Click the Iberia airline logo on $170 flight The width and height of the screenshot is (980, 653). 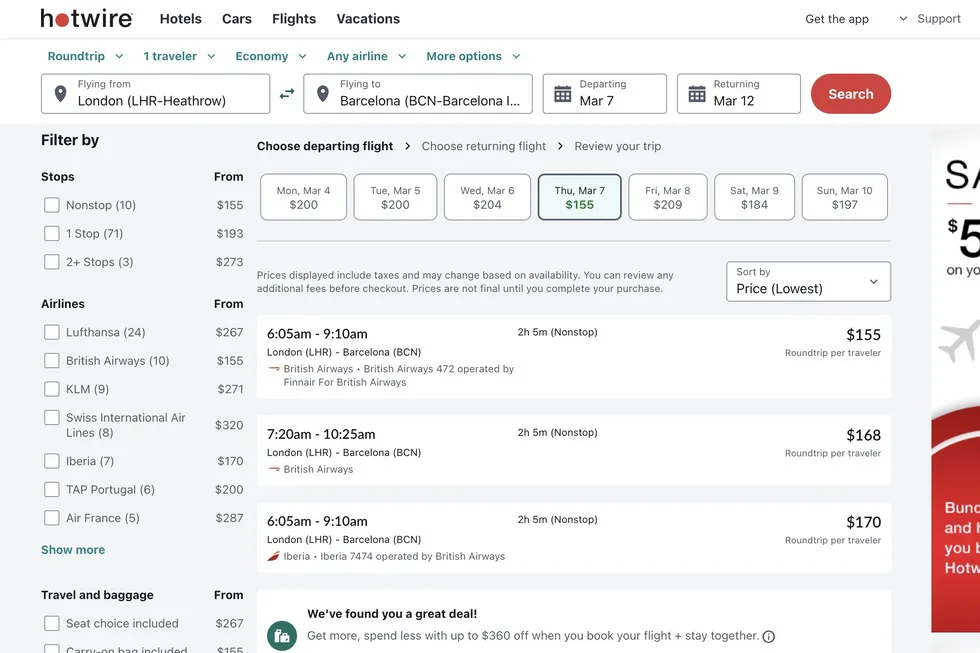click(x=273, y=556)
